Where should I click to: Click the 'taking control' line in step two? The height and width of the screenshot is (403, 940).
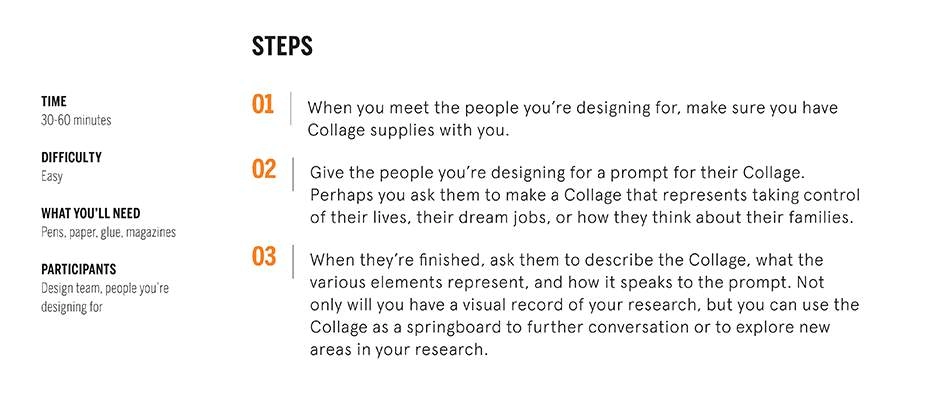coord(585,196)
